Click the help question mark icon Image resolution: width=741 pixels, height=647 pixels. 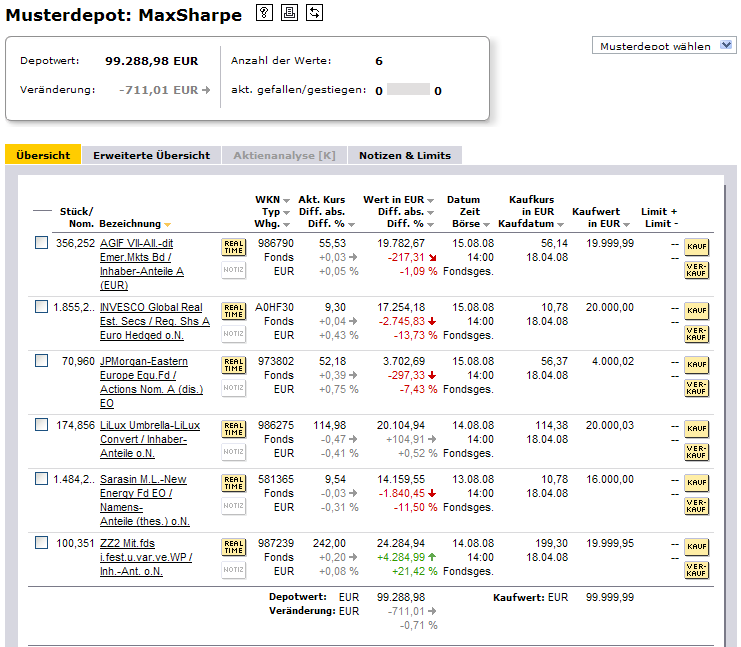[264, 13]
